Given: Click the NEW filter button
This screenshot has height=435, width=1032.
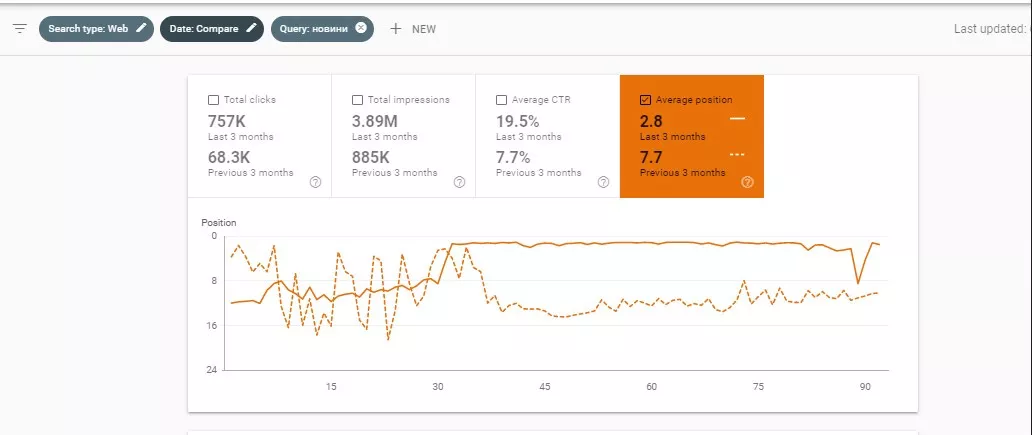Looking at the screenshot, I should pos(413,29).
